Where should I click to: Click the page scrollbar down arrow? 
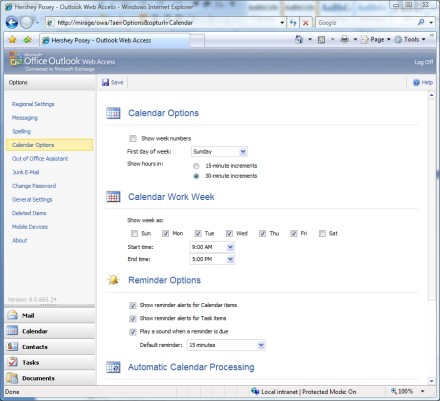coord(432,381)
